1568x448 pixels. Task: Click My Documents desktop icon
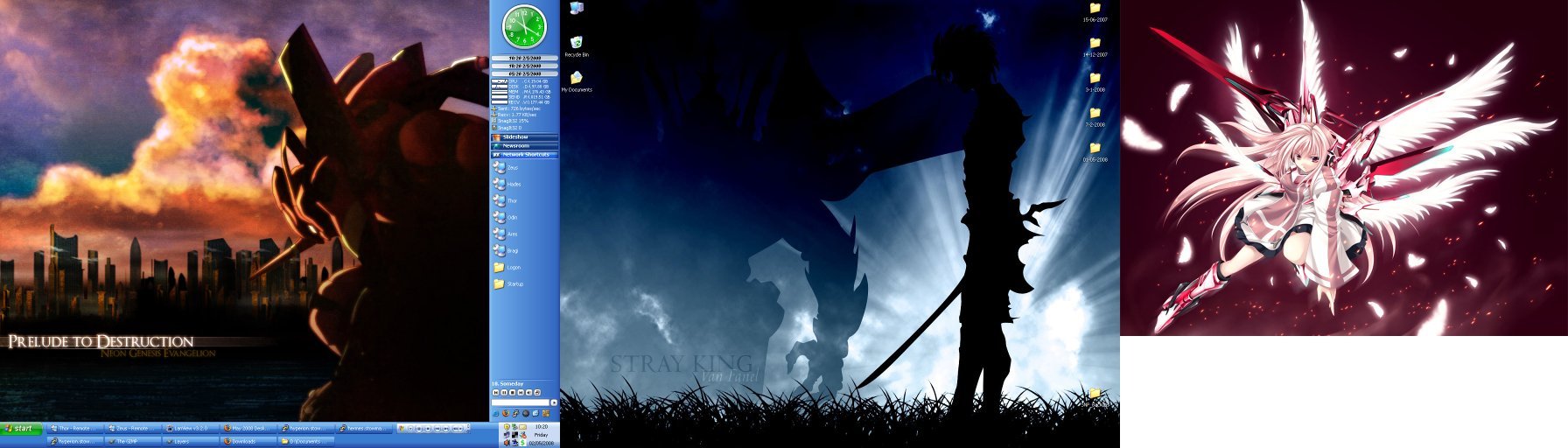(576, 81)
